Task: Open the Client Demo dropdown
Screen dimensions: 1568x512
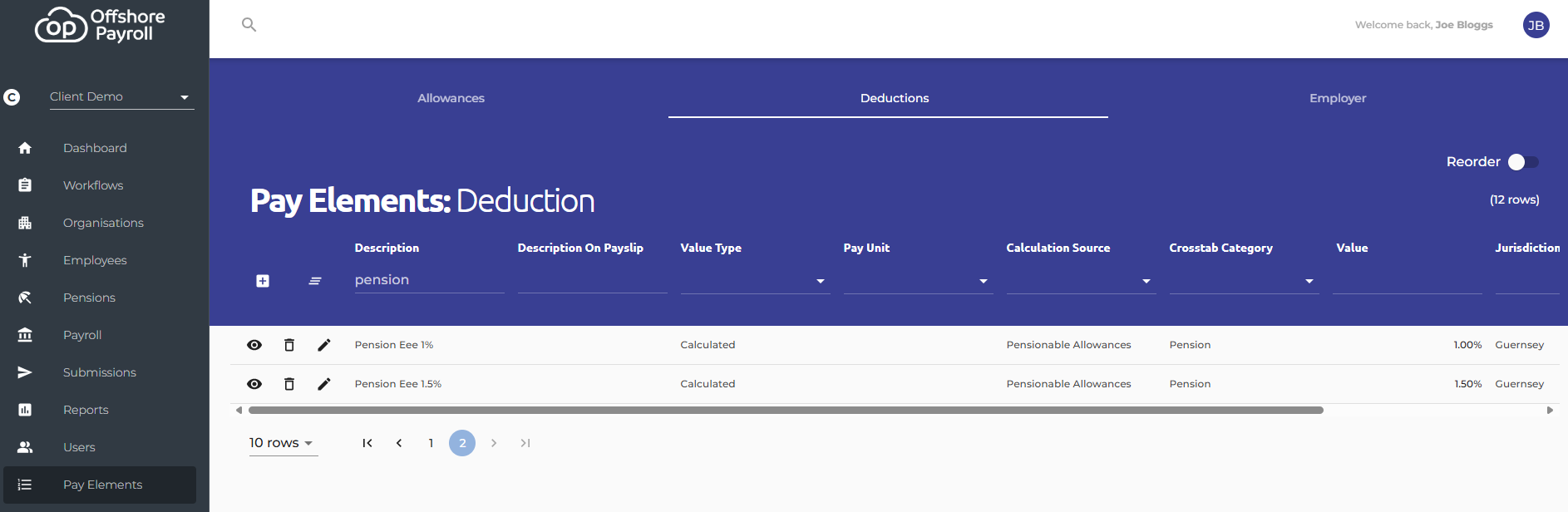Action: (x=121, y=97)
